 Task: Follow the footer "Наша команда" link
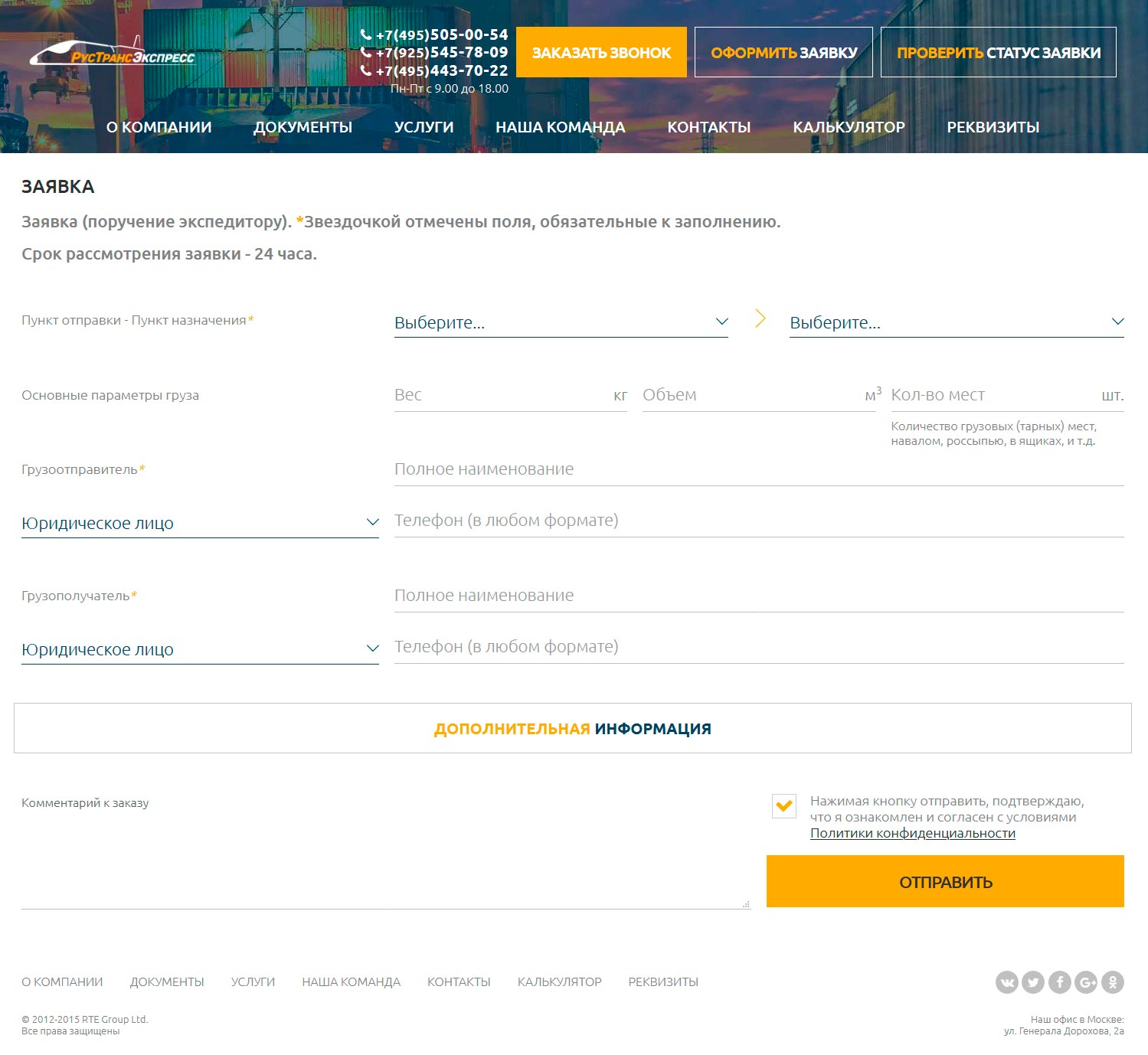pyautogui.click(x=352, y=982)
